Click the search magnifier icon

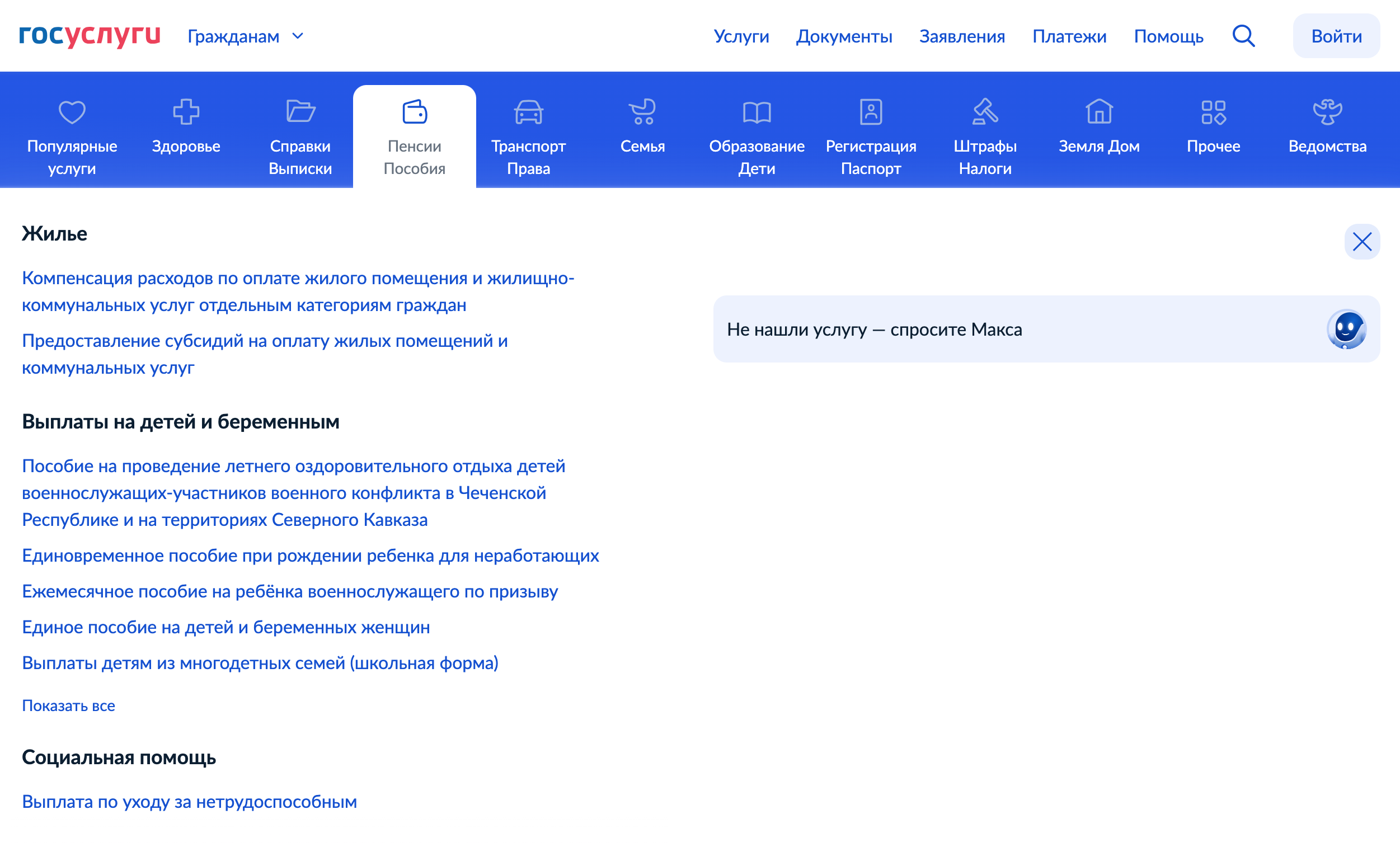point(1243,36)
